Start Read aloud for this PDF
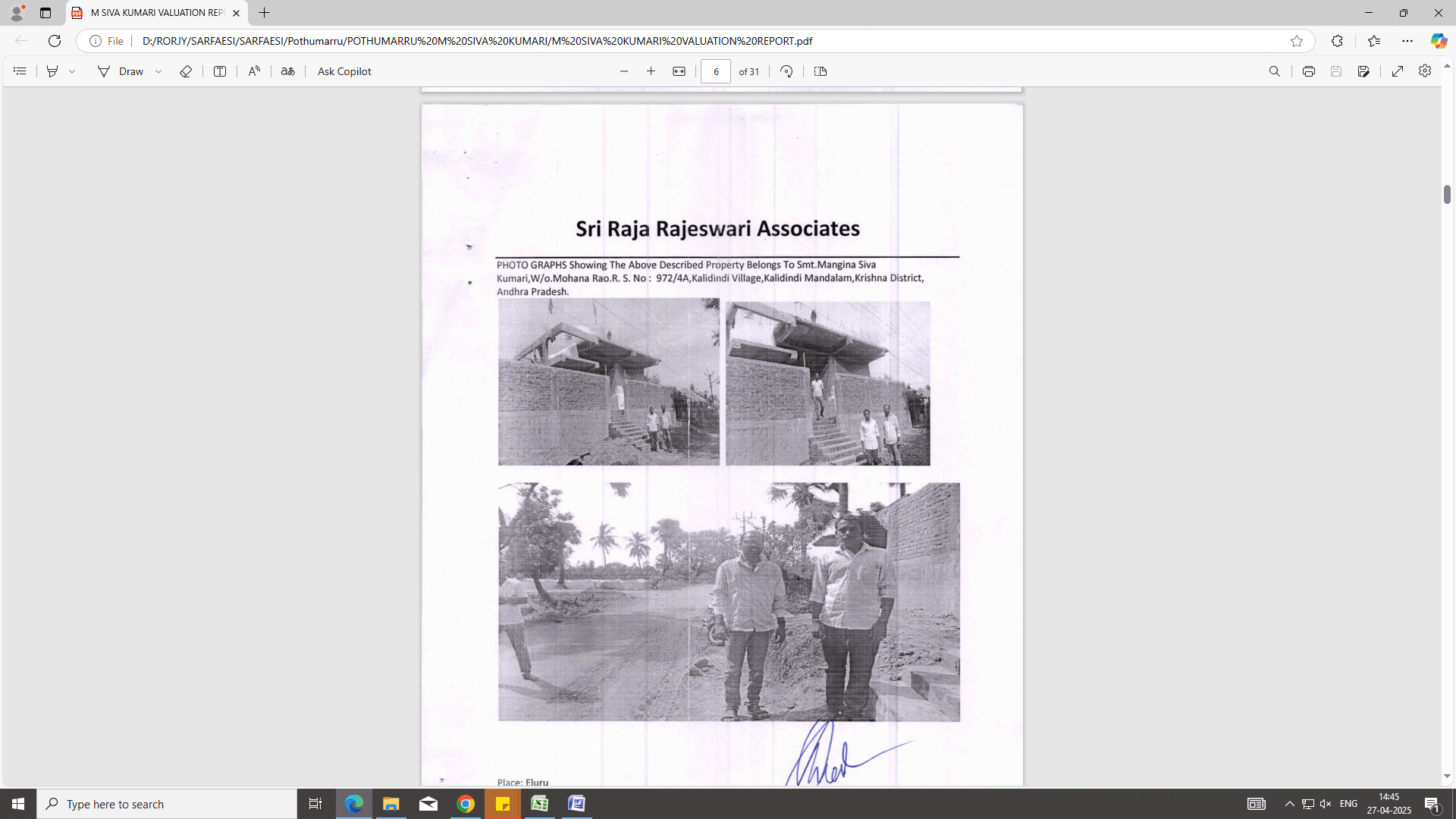The height and width of the screenshot is (819, 1456). coord(254,71)
